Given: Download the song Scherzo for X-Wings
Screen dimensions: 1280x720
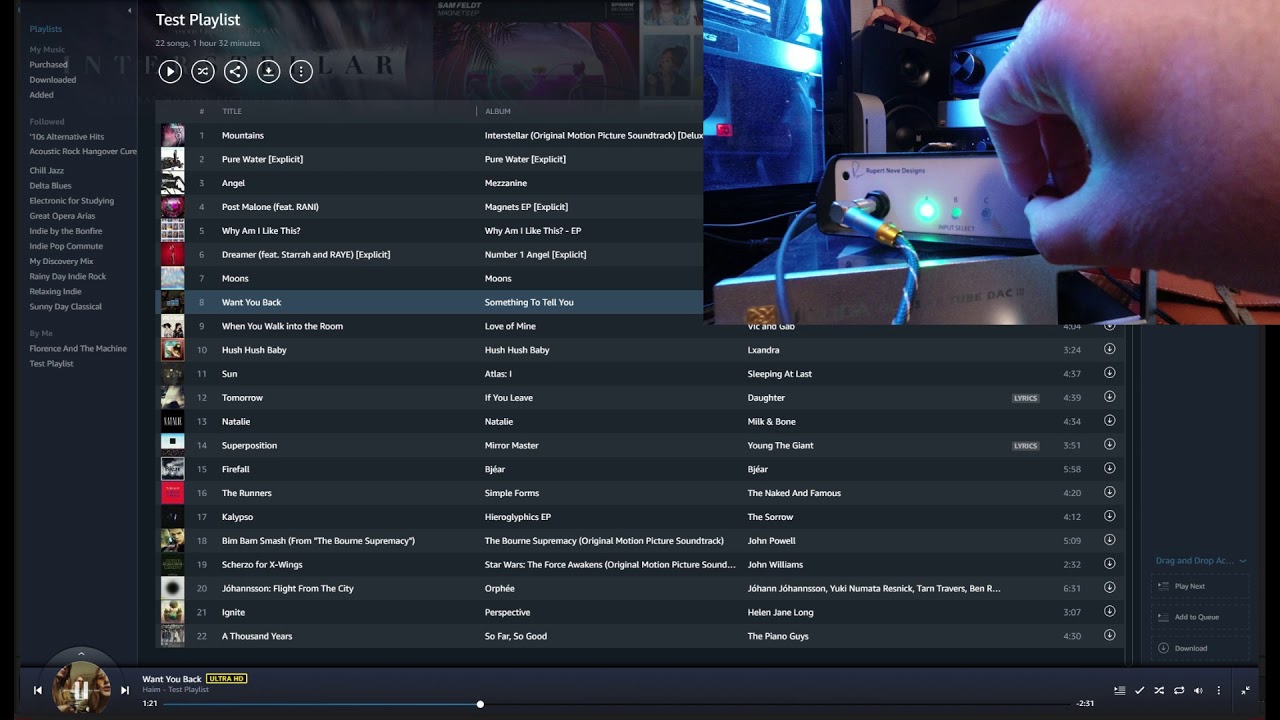Looking at the screenshot, I should [x=1109, y=564].
